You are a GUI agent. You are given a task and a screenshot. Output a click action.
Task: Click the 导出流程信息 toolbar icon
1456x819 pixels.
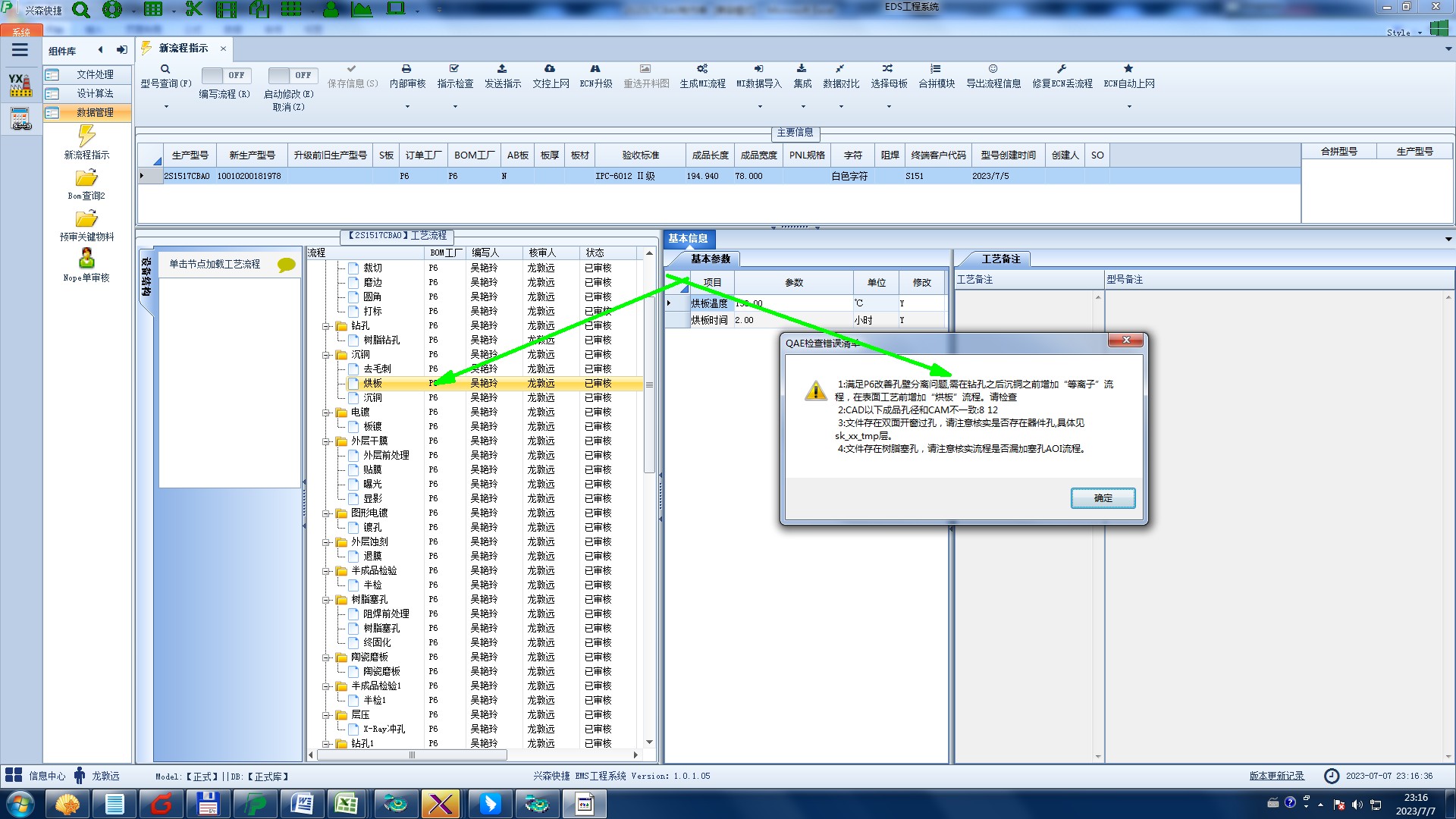pos(993,69)
